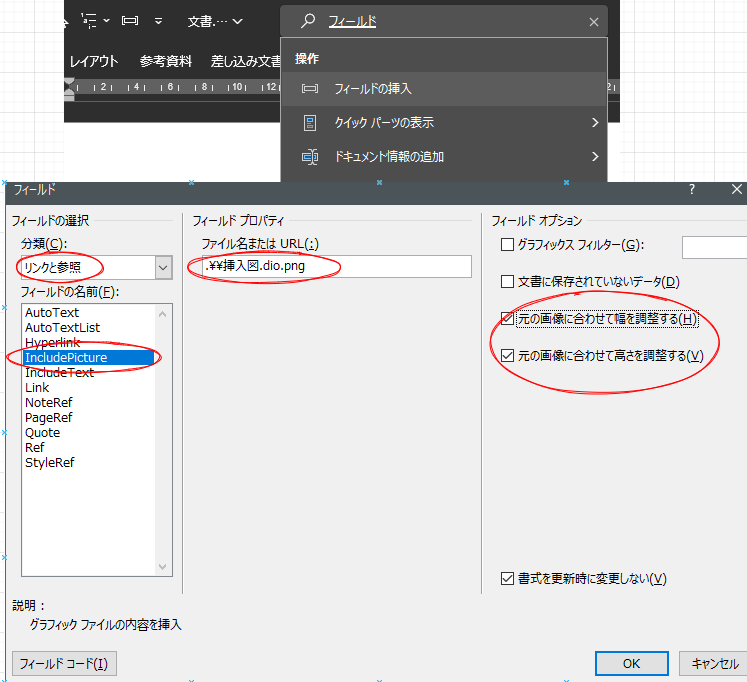Click the field list scroll down arrow
The width and height of the screenshot is (747, 682).
pyautogui.click(x=162, y=566)
